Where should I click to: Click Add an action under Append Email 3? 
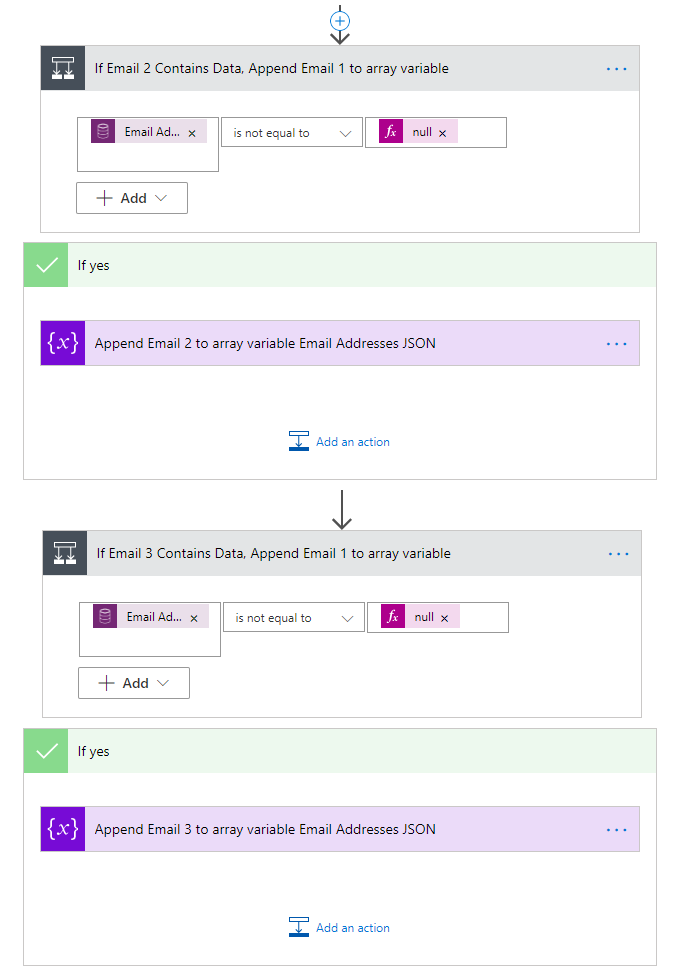click(340, 928)
